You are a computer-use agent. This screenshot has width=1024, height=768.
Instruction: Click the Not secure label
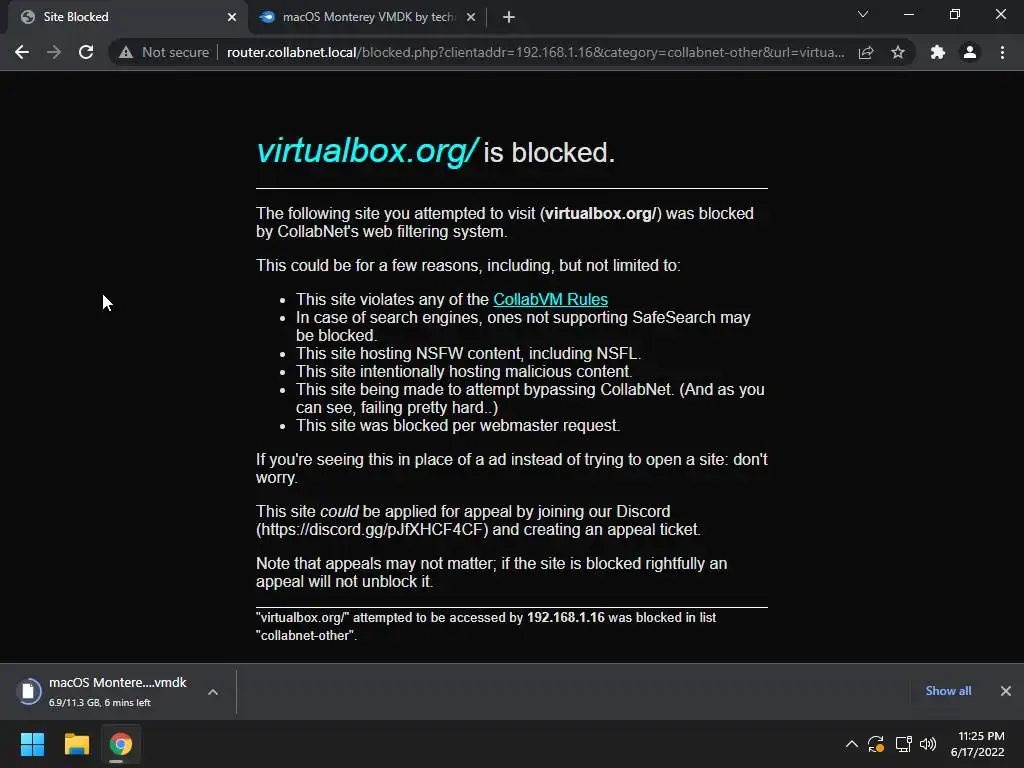coord(176,52)
